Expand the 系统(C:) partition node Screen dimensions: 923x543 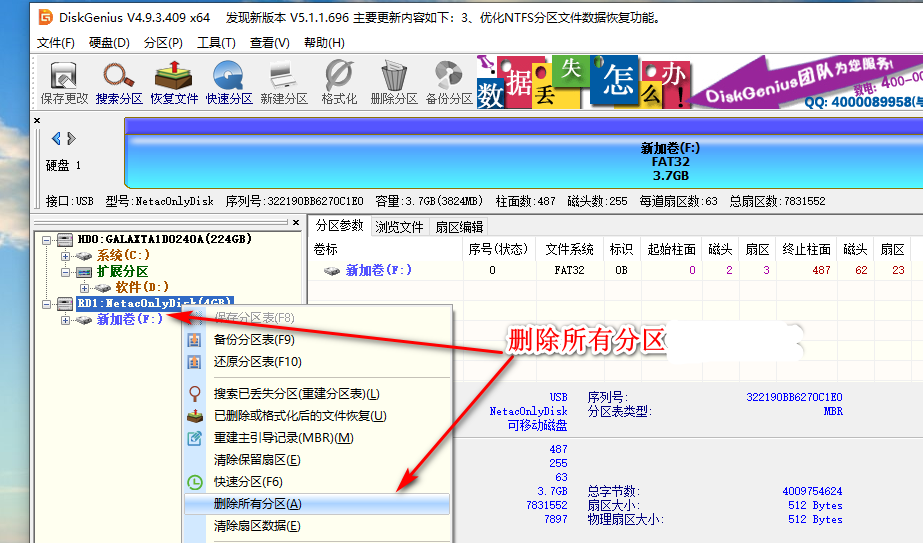[x=65, y=256]
